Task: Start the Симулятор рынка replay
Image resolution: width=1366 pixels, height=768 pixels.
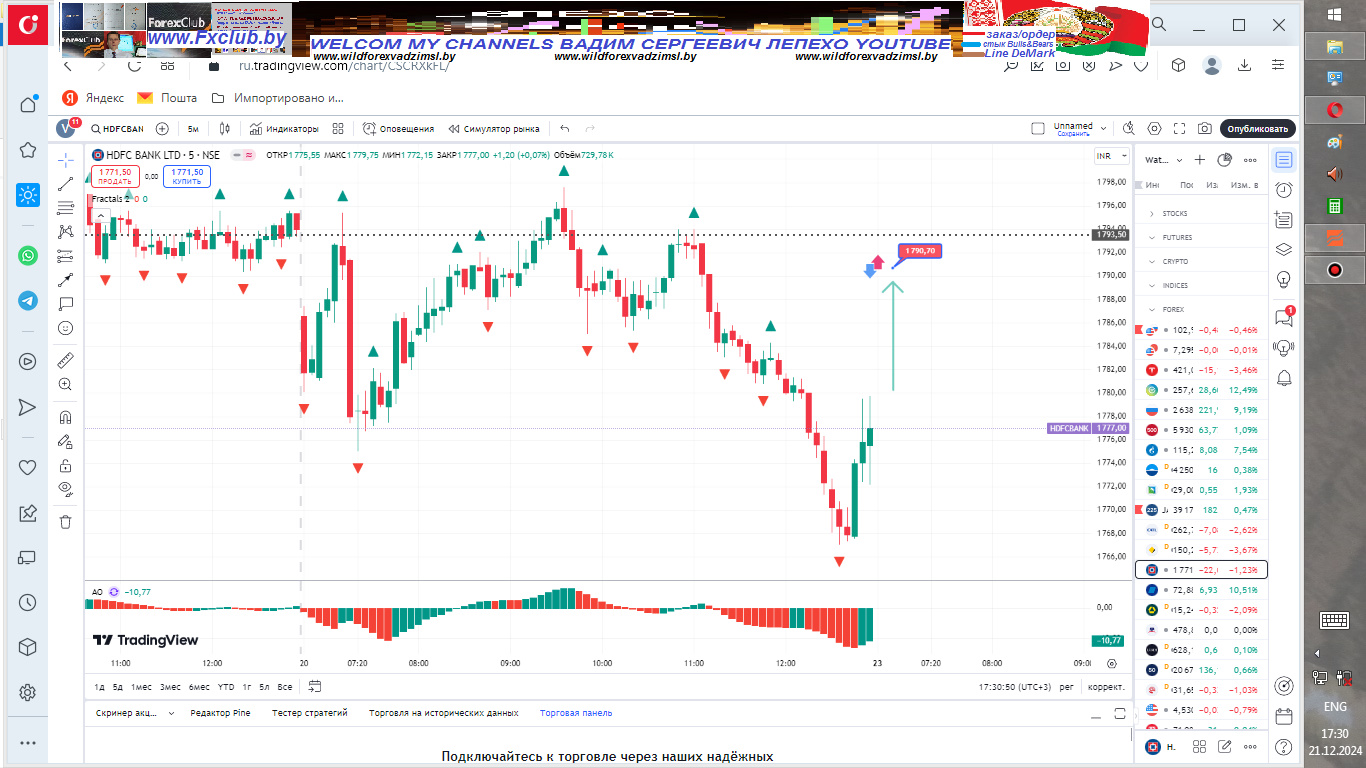Action: [x=494, y=129]
